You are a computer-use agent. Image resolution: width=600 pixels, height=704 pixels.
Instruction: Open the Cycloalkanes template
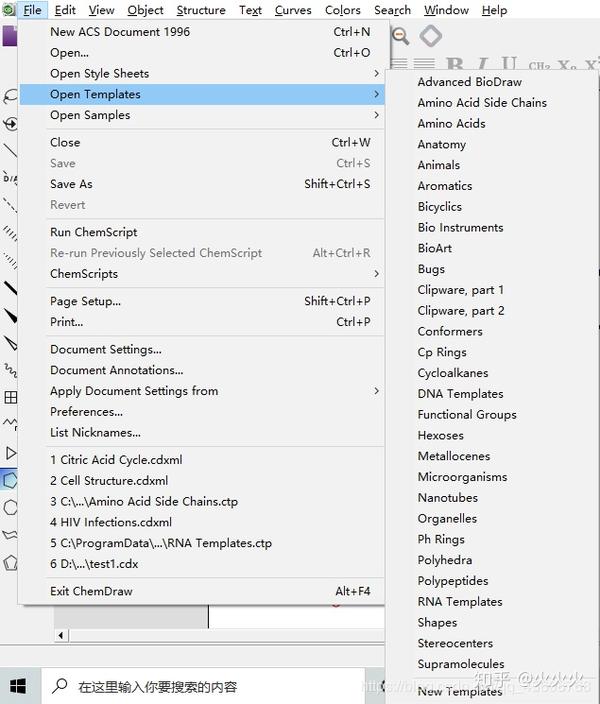coord(492,373)
